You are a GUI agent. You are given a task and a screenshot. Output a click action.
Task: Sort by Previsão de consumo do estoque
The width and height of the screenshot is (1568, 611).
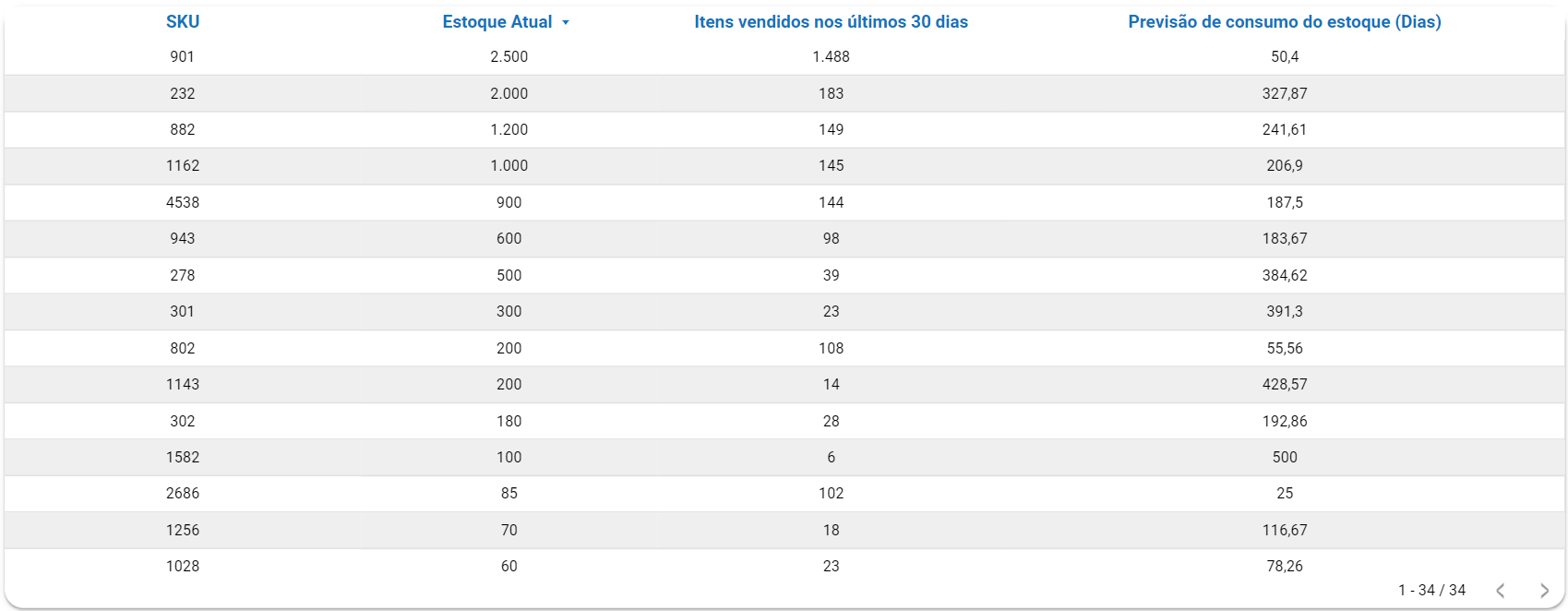(x=1284, y=22)
